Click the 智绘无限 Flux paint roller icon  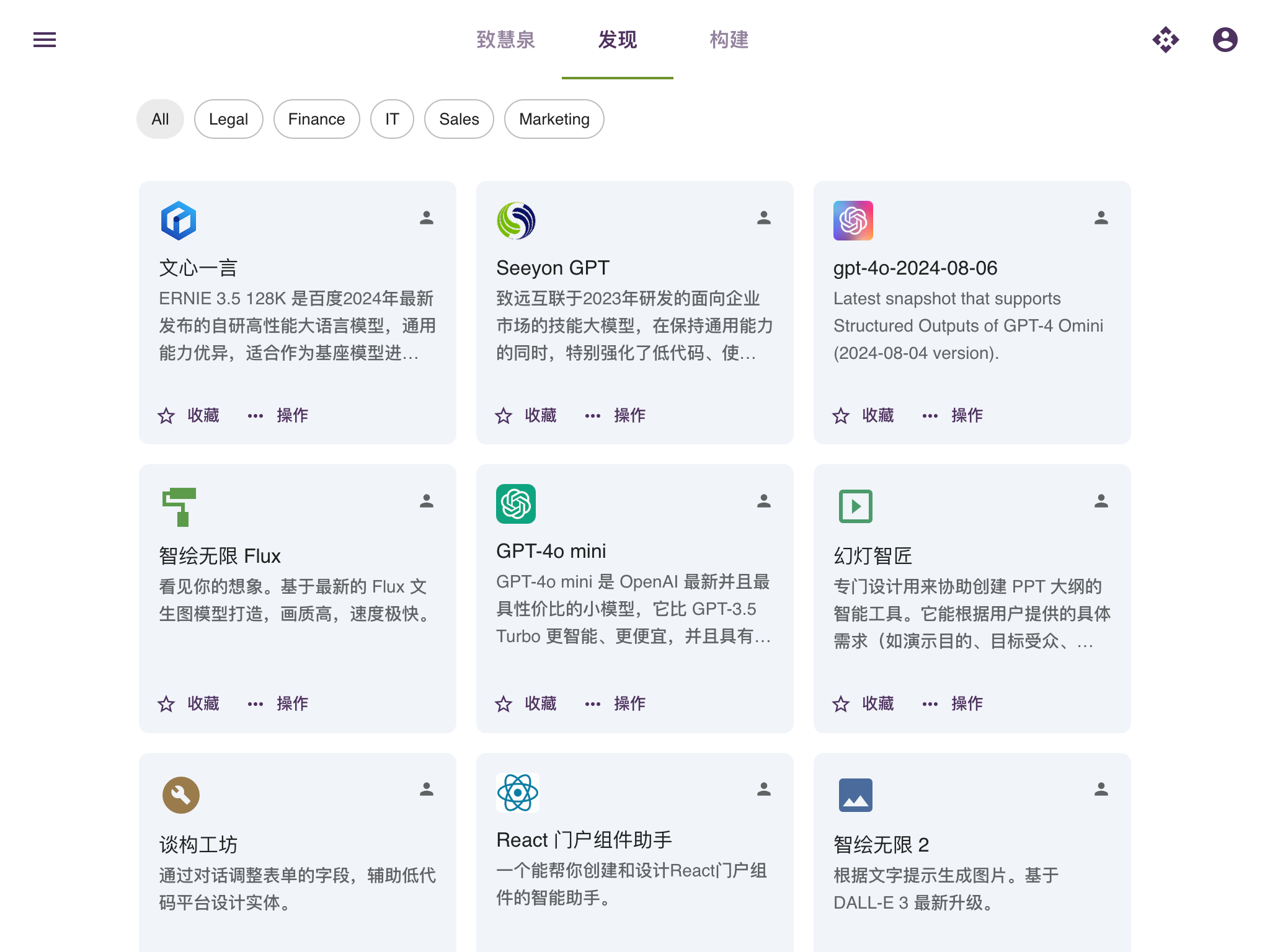pyautogui.click(x=179, y=507)
